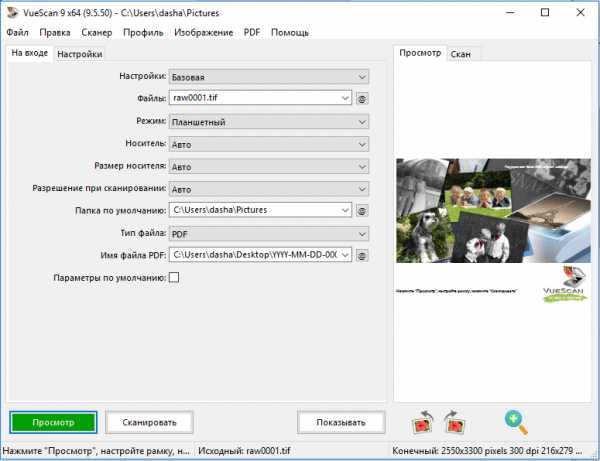Click the VueScan app icon in title bar

(12, 12)
